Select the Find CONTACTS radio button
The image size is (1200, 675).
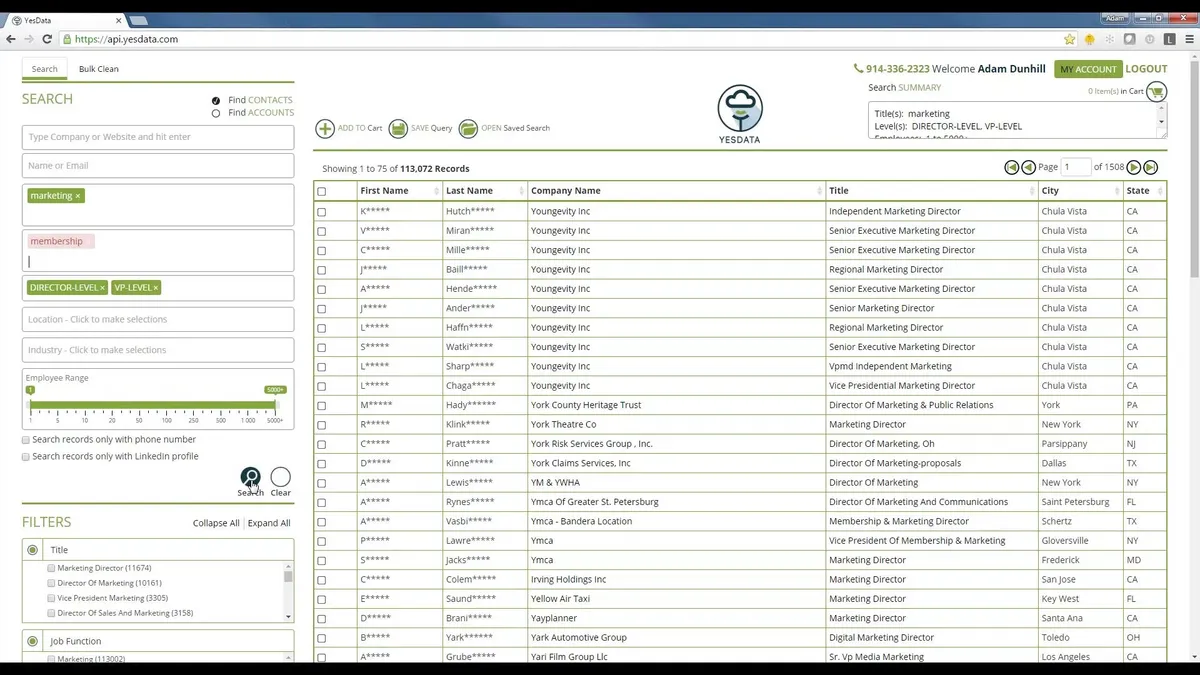pyautogui.click(x=216, y=100)
